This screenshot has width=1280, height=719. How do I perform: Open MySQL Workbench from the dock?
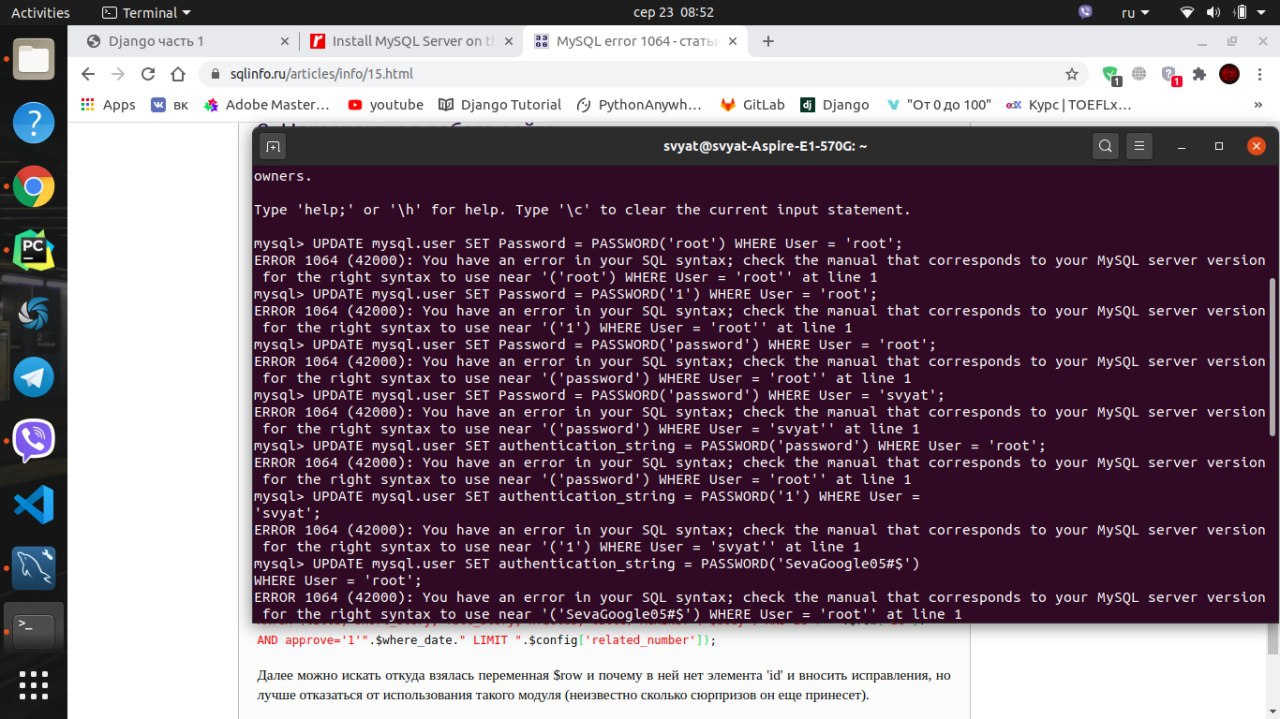(x=34, y=567)
